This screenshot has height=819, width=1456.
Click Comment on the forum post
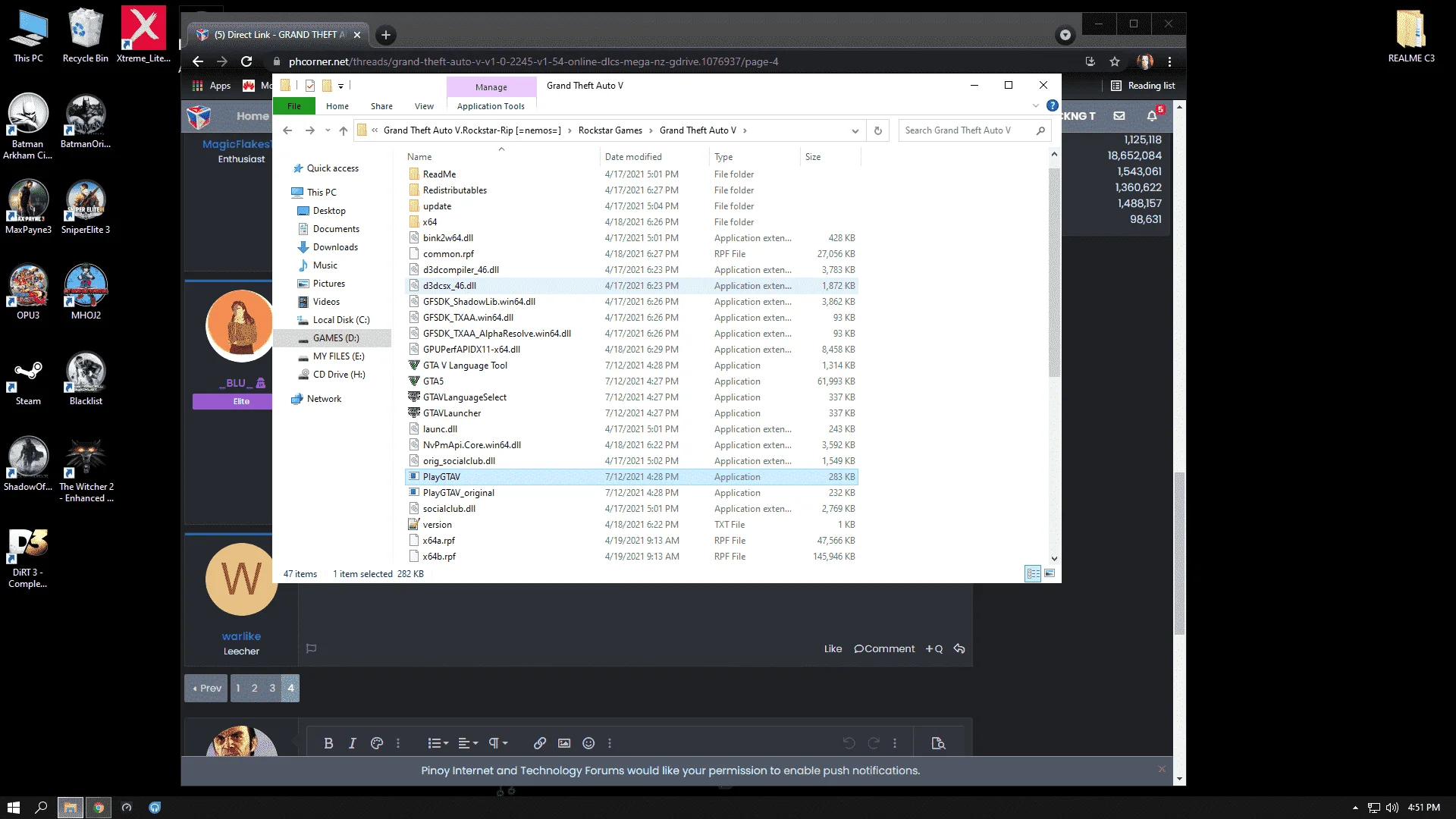point(884,648)
